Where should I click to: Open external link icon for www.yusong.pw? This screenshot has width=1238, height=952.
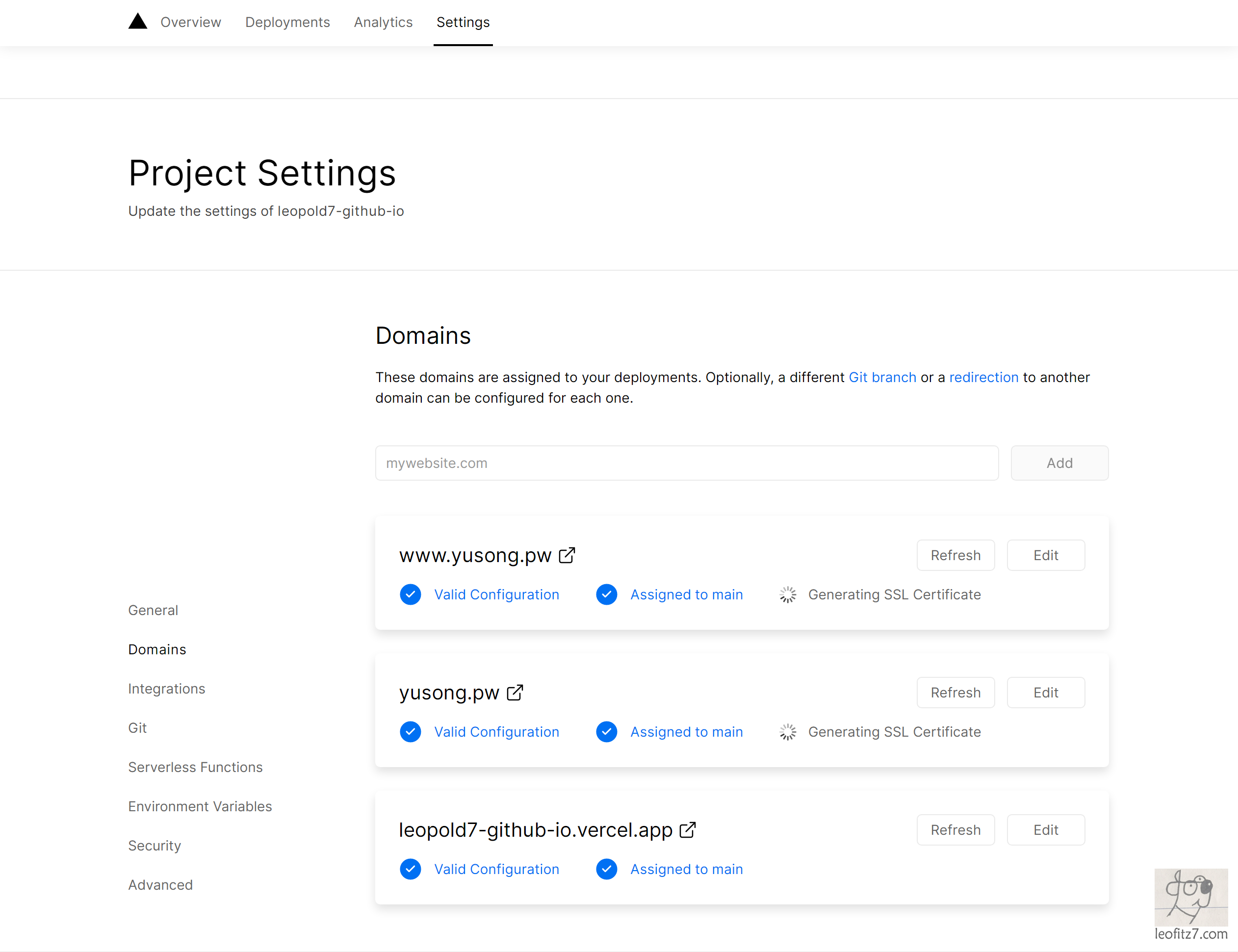click(x=567, y=555)
